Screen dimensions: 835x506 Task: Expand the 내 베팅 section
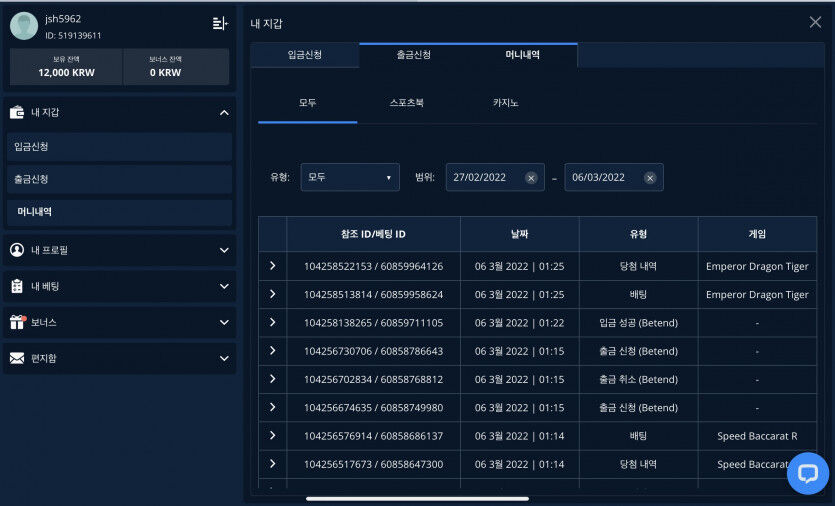point(224,287)
